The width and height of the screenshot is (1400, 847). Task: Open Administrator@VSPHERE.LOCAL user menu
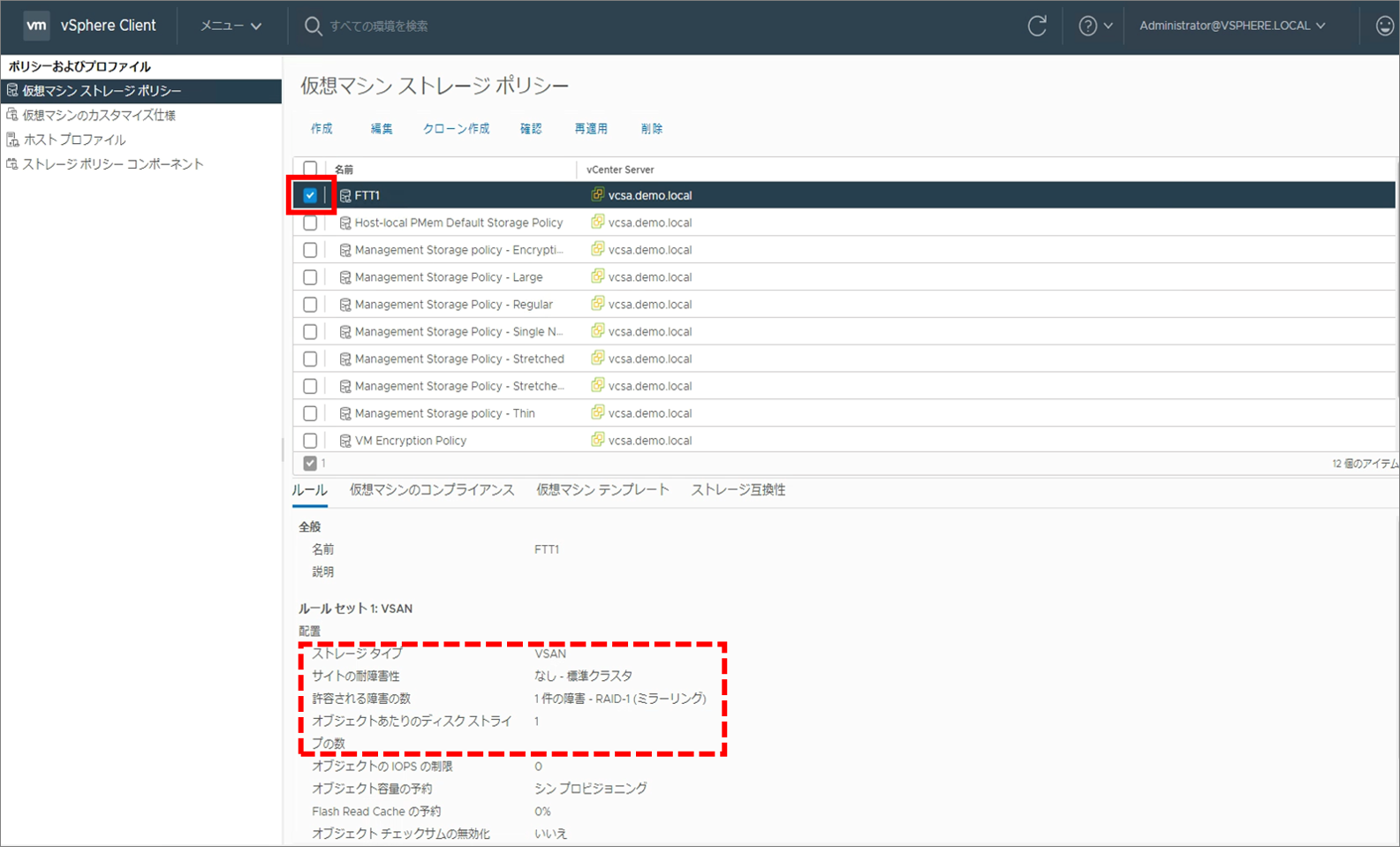pyautogui.click(x=1232, y=26)
